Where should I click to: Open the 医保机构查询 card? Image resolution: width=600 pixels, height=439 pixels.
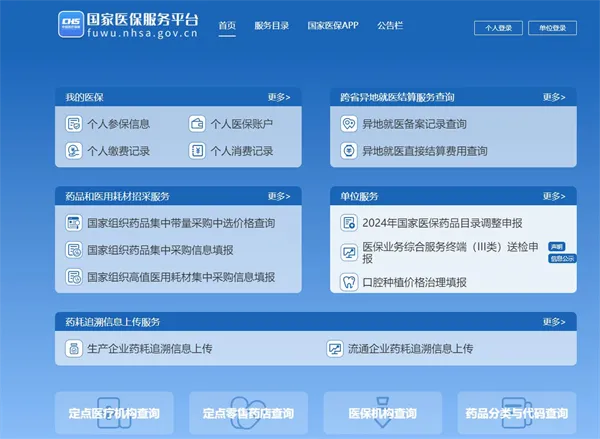point(383,413)
